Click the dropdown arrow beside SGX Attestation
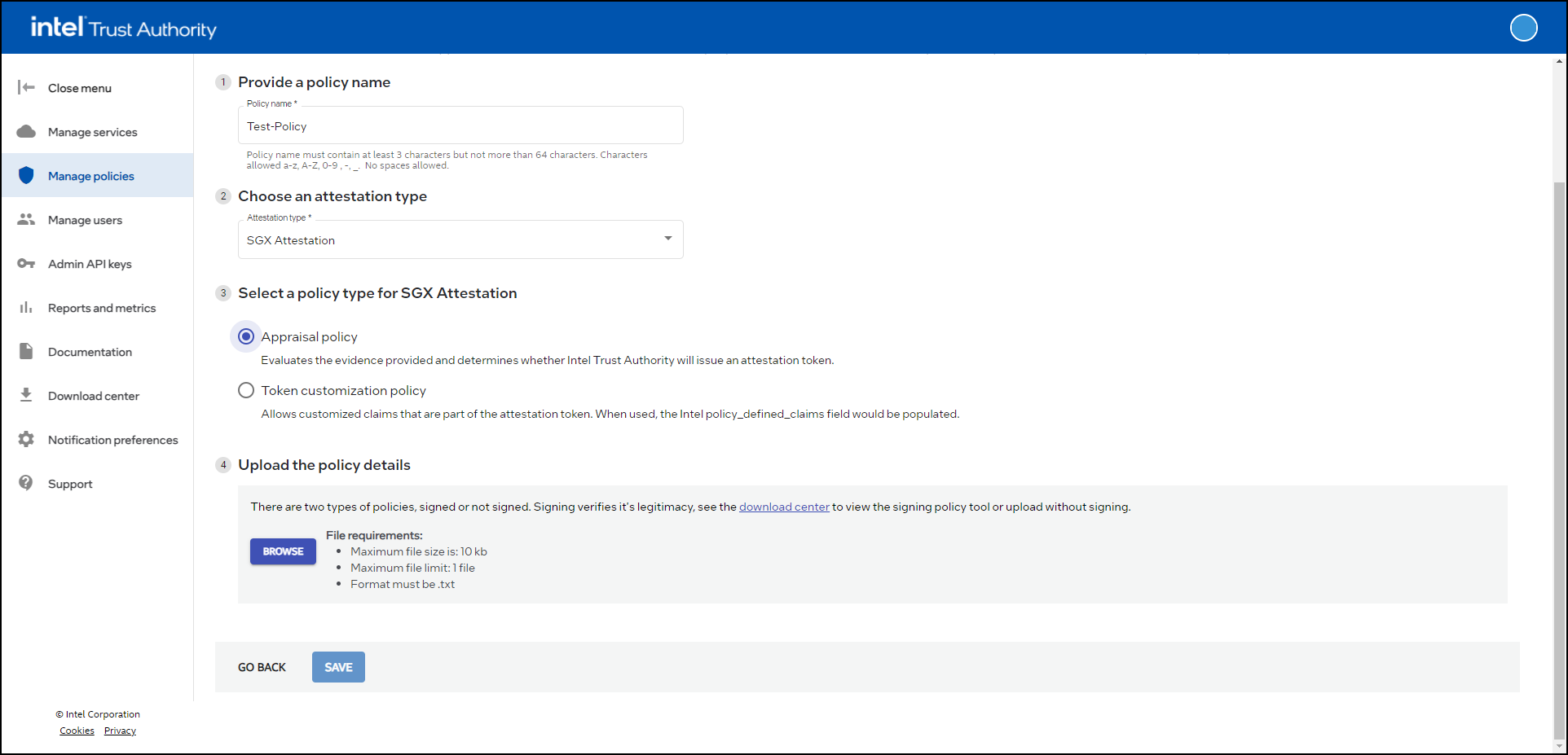The height and width of the screenshot is (755, 1568). point(668,239)
